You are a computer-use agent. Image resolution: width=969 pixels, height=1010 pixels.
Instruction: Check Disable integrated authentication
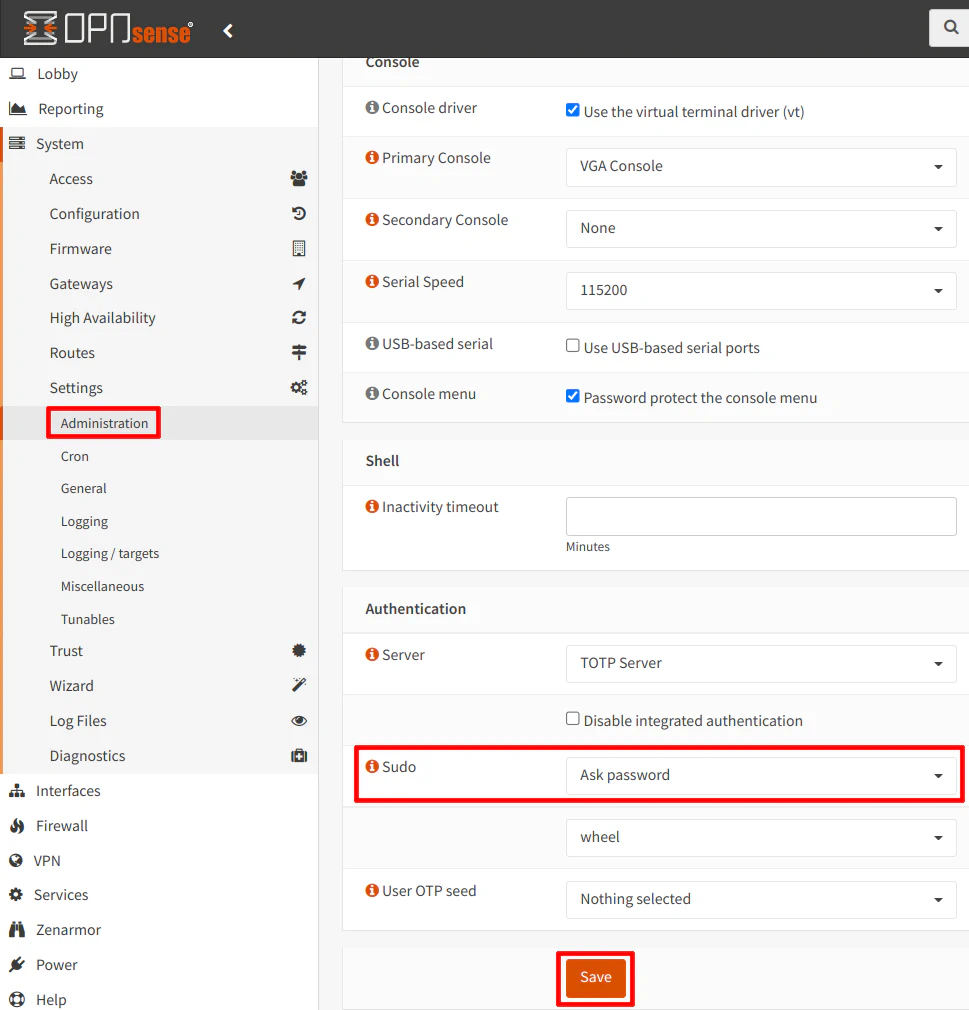[x=572, y=719]
